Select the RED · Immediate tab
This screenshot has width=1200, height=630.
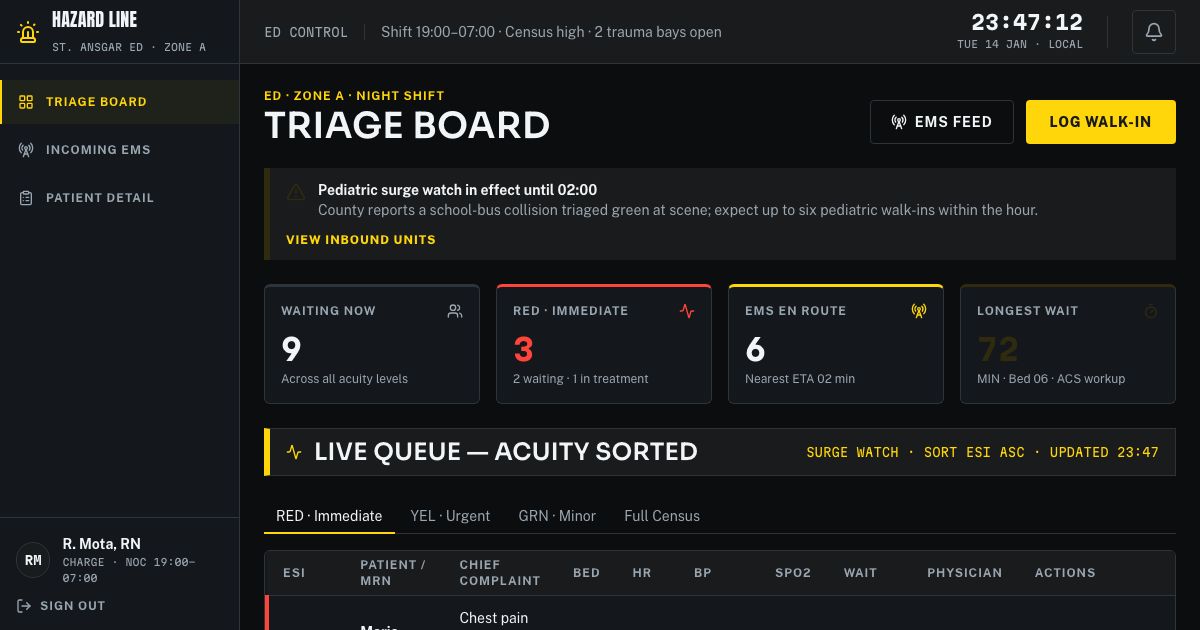tap(329, 516)
